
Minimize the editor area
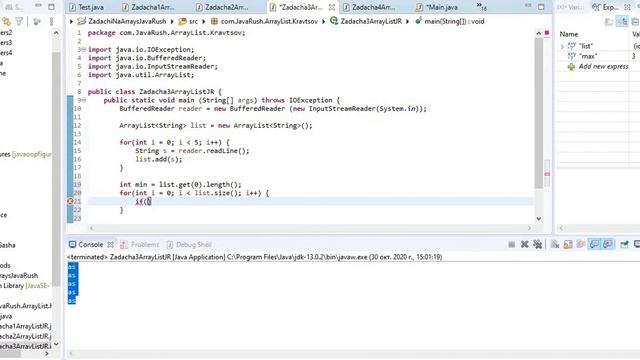pos(528,6)
